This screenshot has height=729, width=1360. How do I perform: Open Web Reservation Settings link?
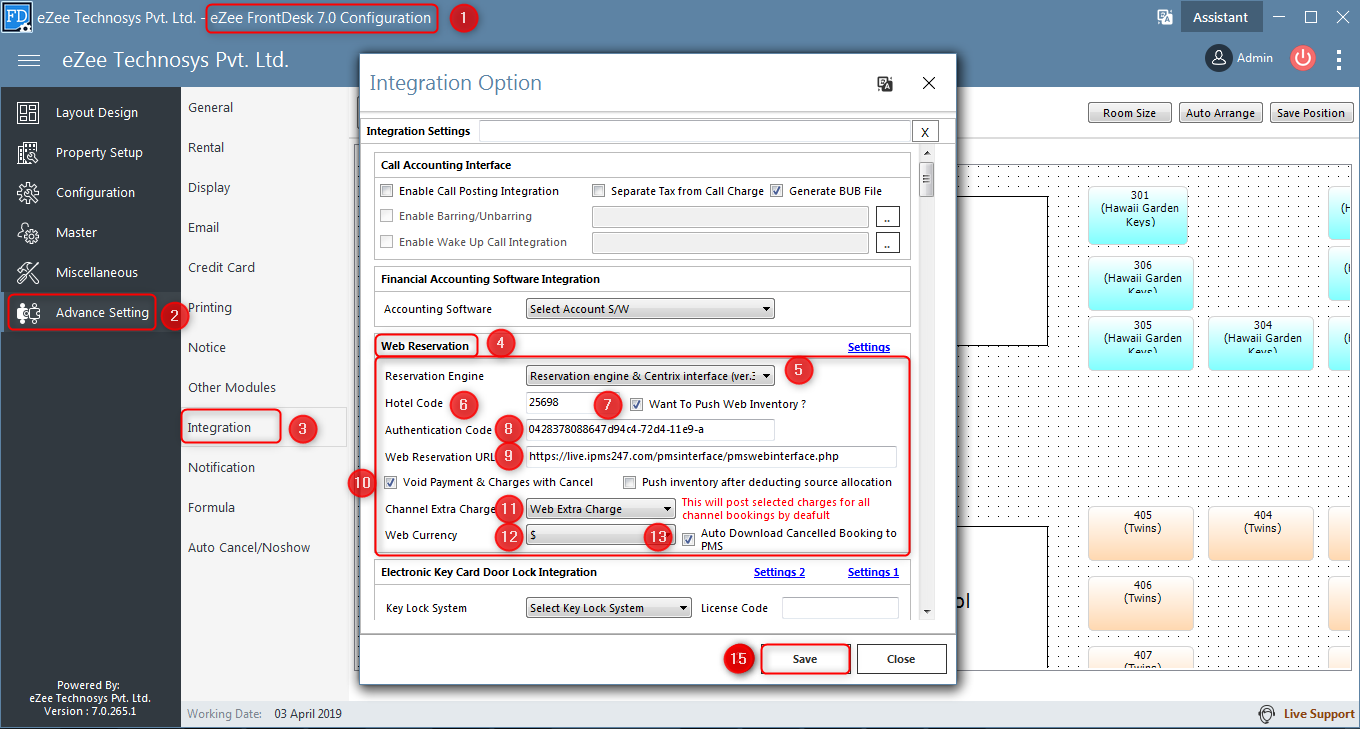click(869, 347)
